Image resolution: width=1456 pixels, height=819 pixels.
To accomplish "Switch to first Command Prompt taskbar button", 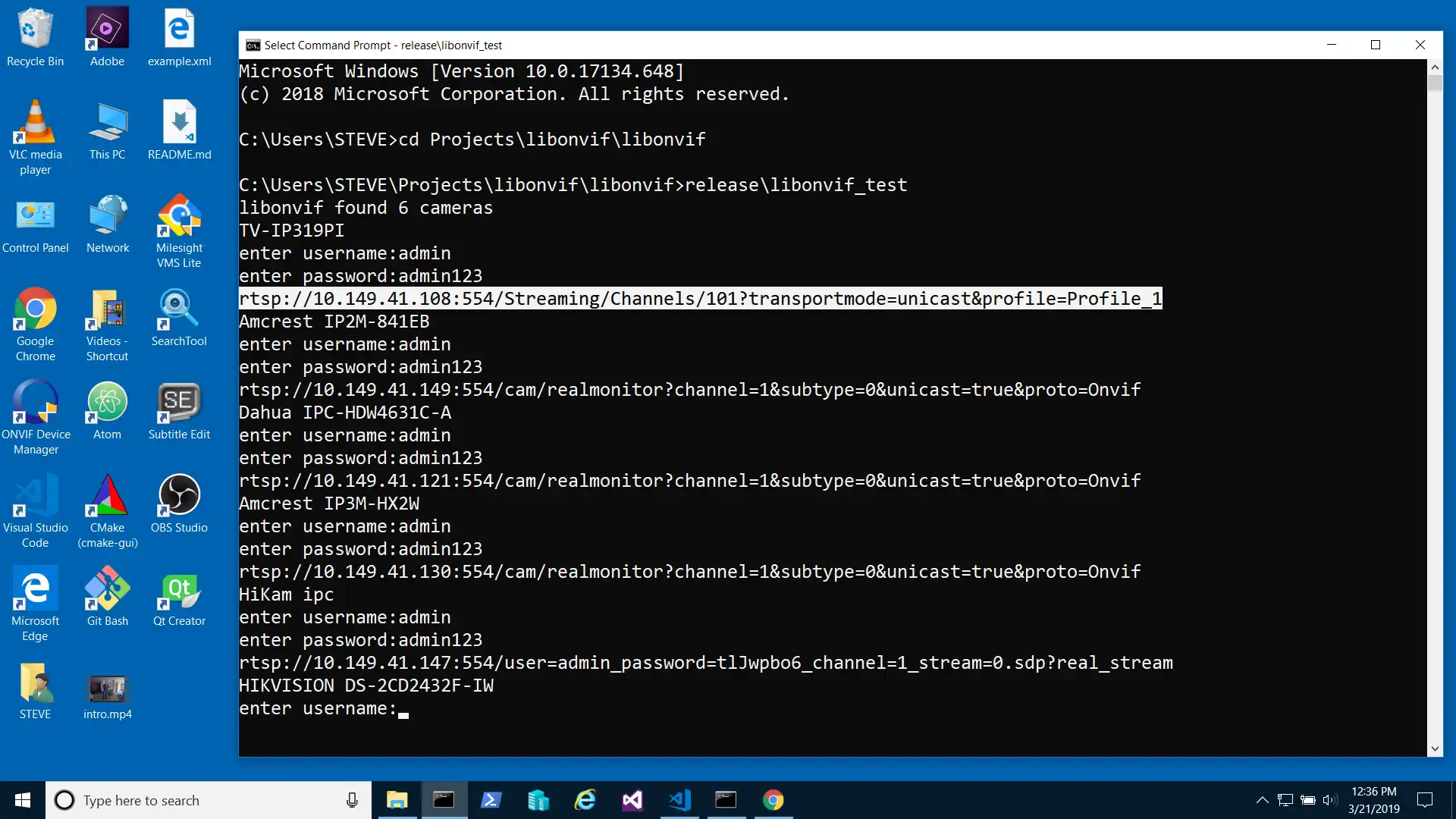I will click(444, 800).
